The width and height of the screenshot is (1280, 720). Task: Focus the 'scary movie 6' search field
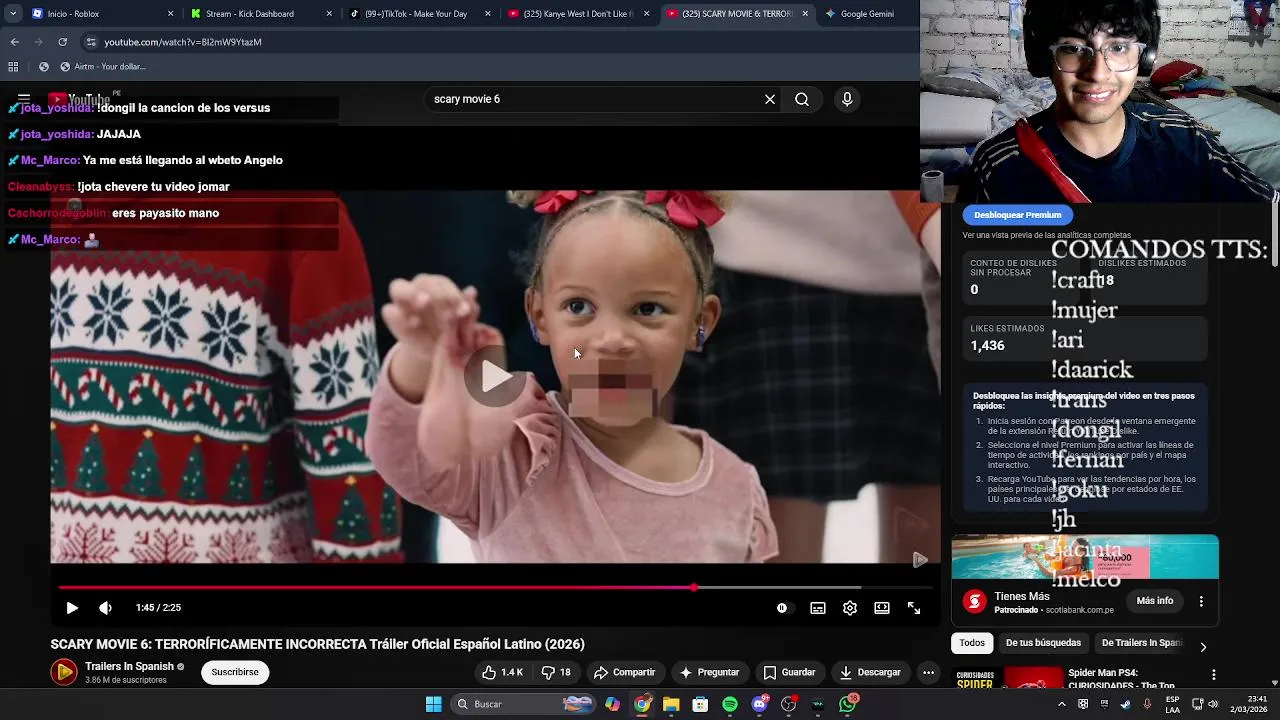pyautogui.click(x=594, y=99)
